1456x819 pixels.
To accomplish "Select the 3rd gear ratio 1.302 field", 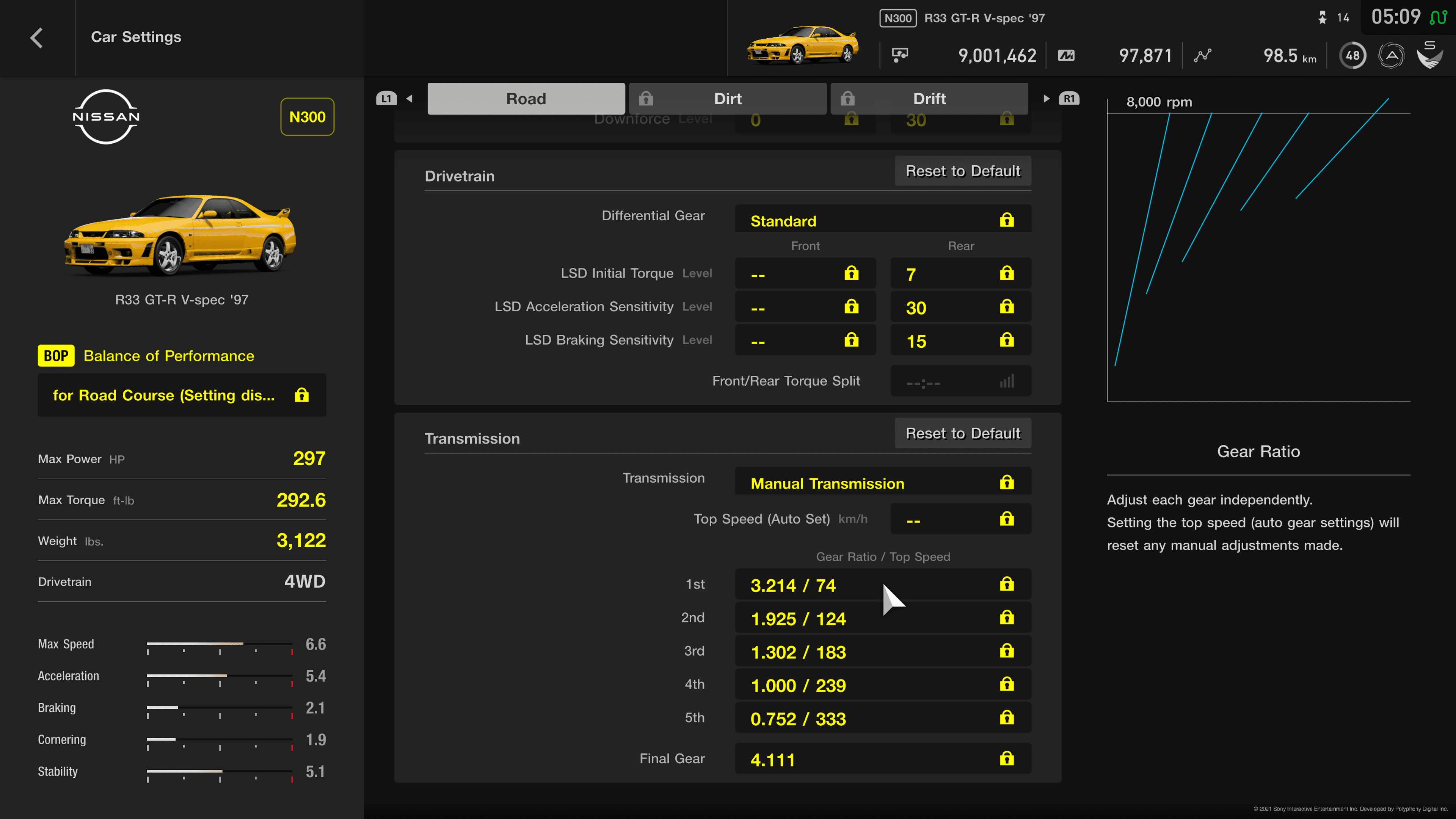I will point(883,651).
